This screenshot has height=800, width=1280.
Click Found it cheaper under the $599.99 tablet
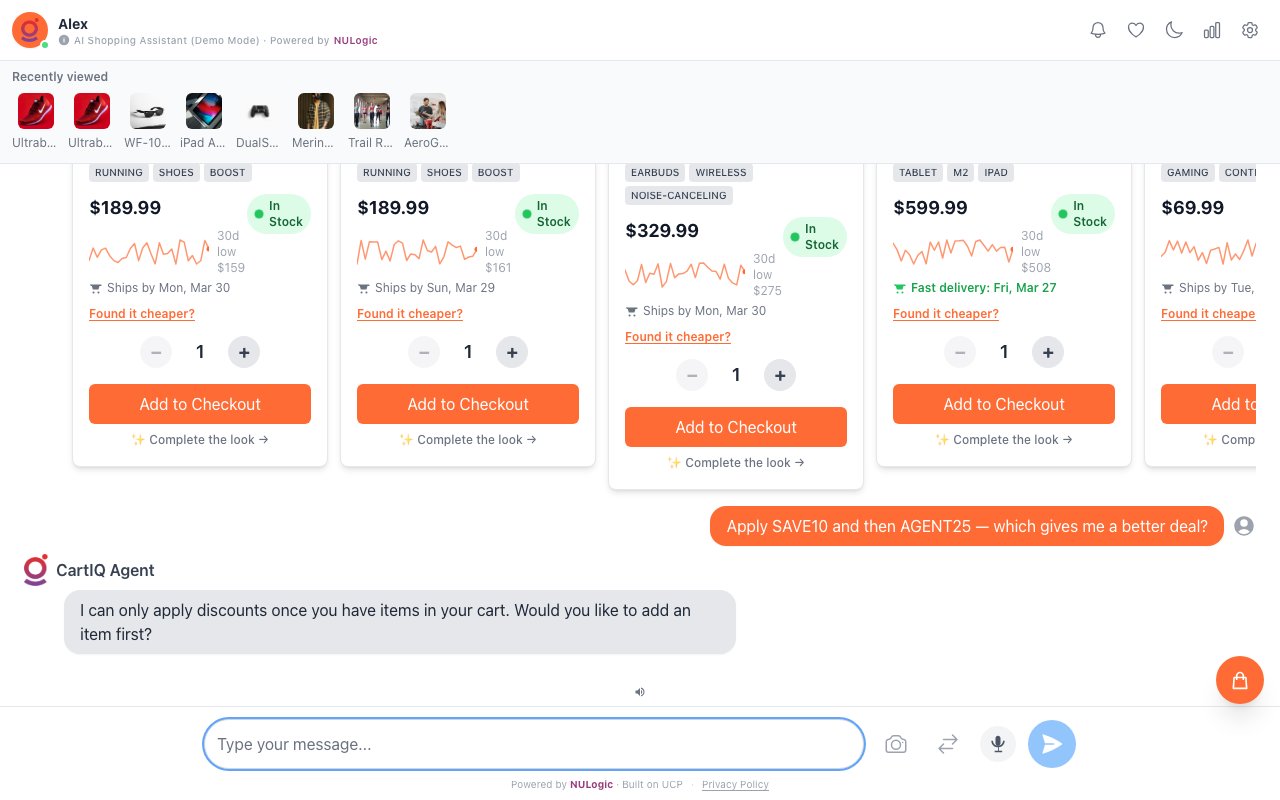(x=945, y=313)
